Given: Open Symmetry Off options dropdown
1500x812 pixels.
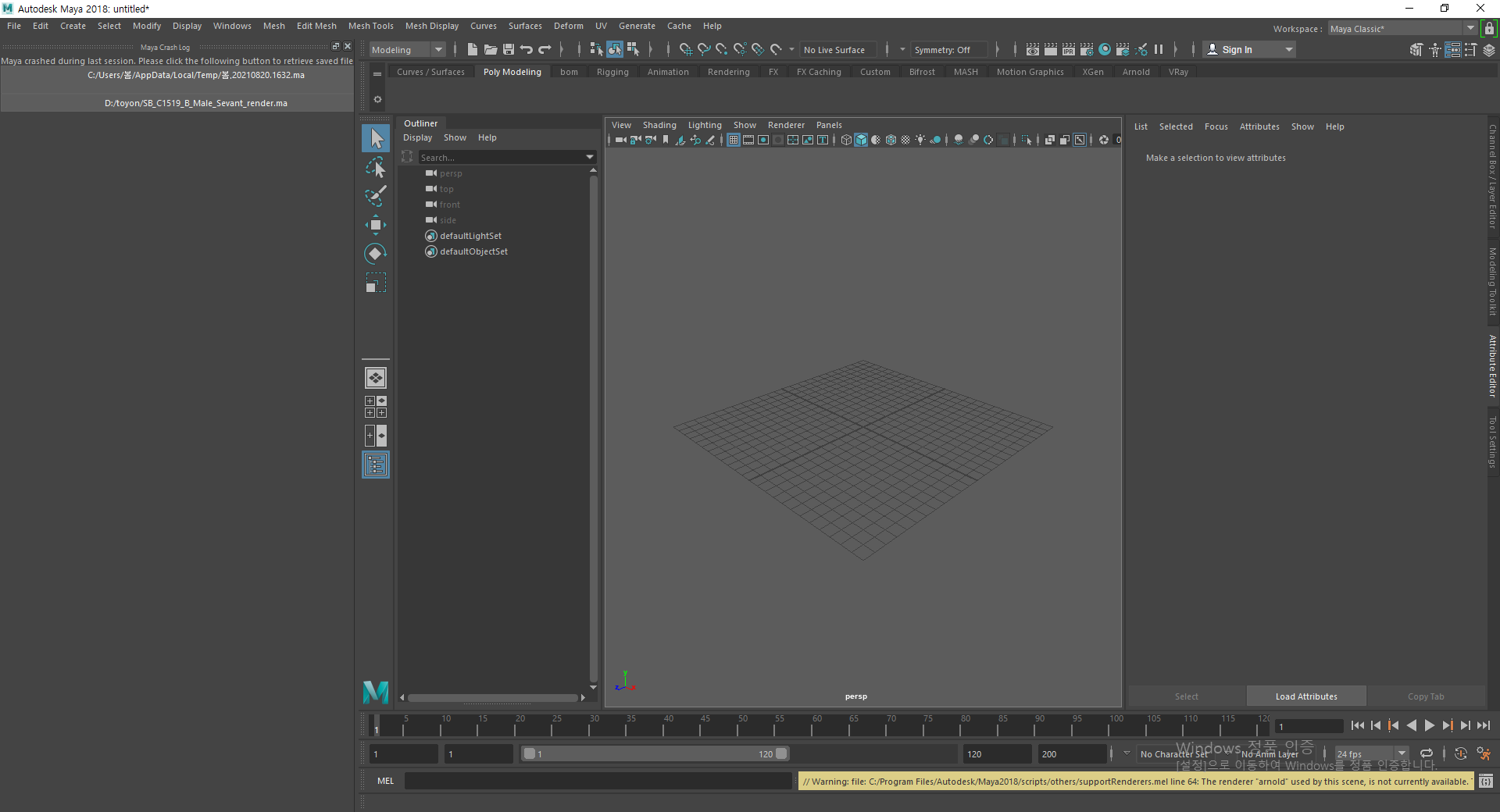Looking at the screenshot, I should pos(902,49).
